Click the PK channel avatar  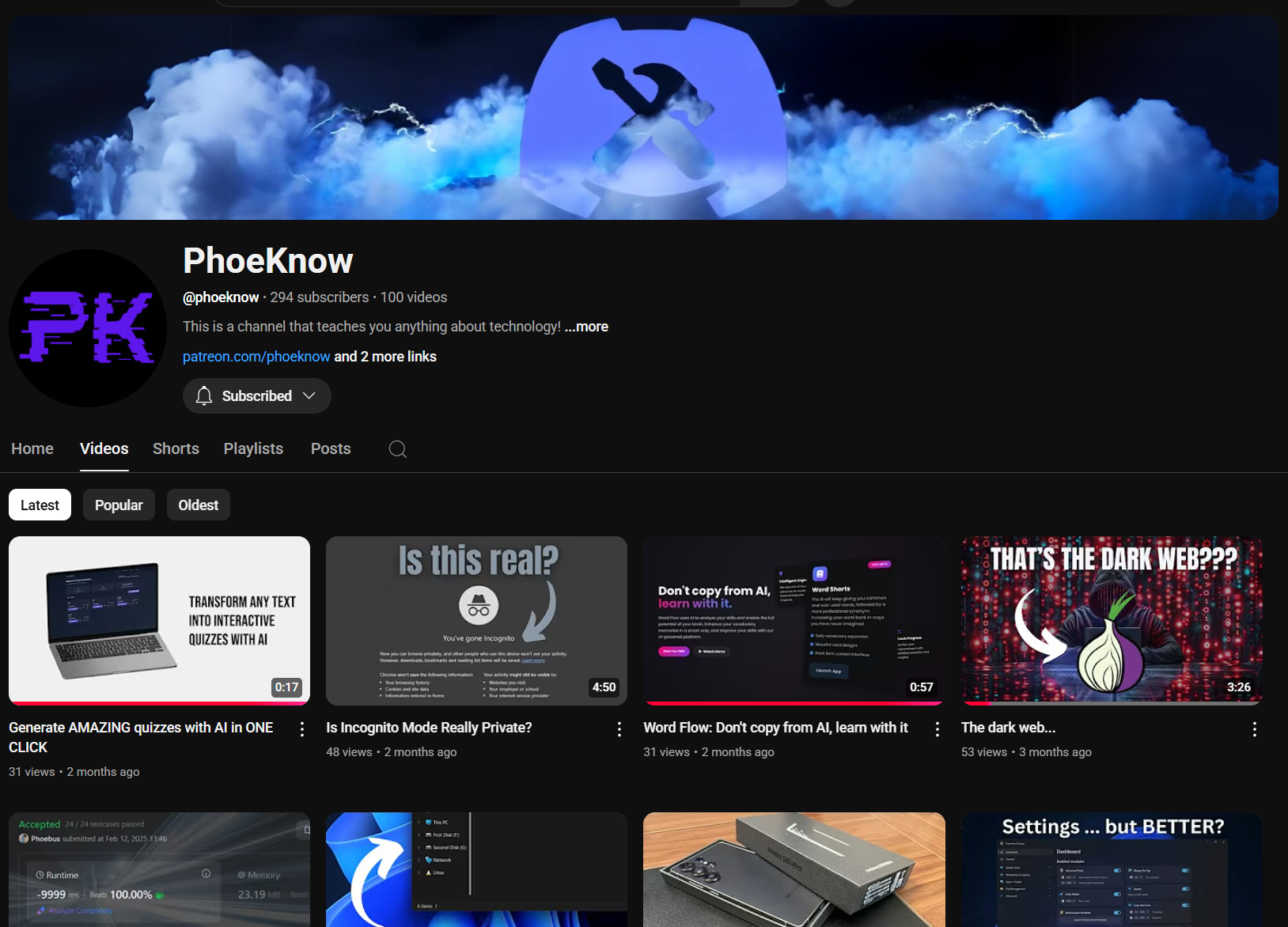pyautogui.click(x=88, y=328)
